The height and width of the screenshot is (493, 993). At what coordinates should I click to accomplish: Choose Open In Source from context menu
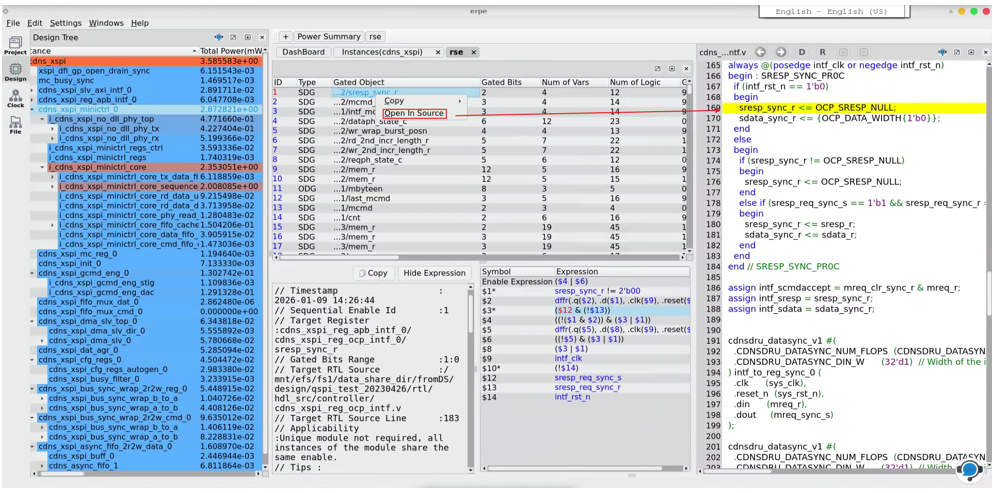[414, 113]
